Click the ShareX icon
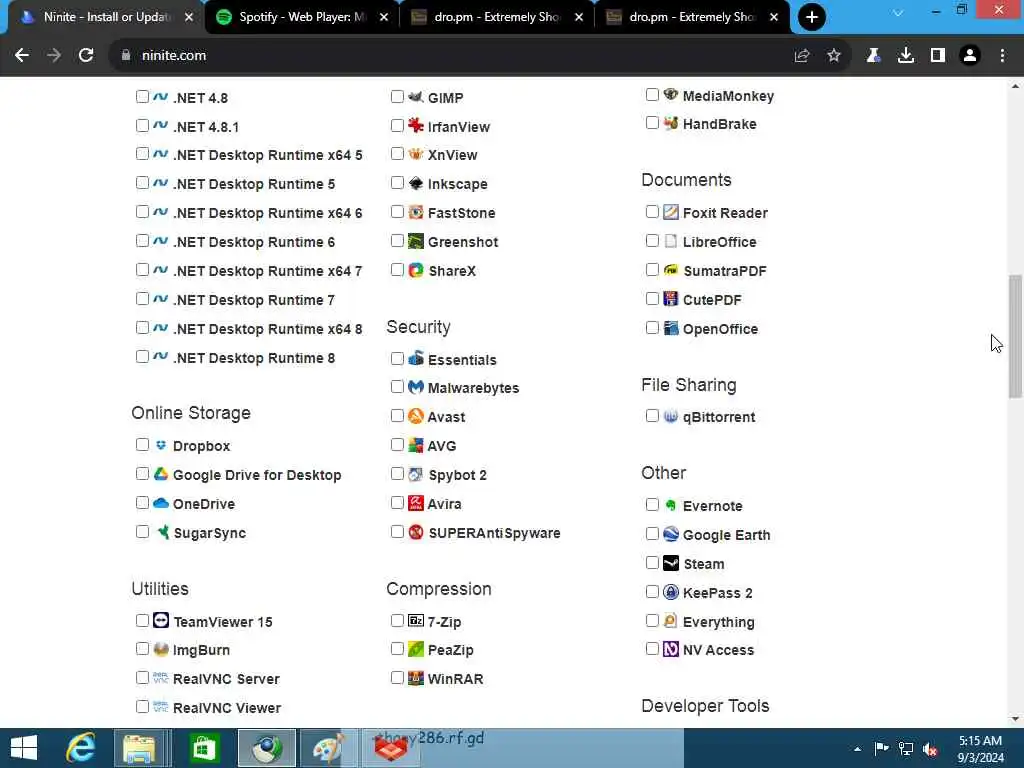This screenshot has height=768, width=1024. pos(416,270)
